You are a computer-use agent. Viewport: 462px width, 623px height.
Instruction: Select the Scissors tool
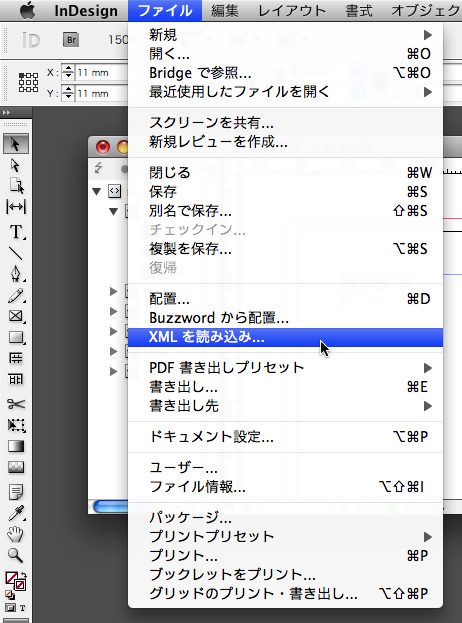(x=16, y=404)
